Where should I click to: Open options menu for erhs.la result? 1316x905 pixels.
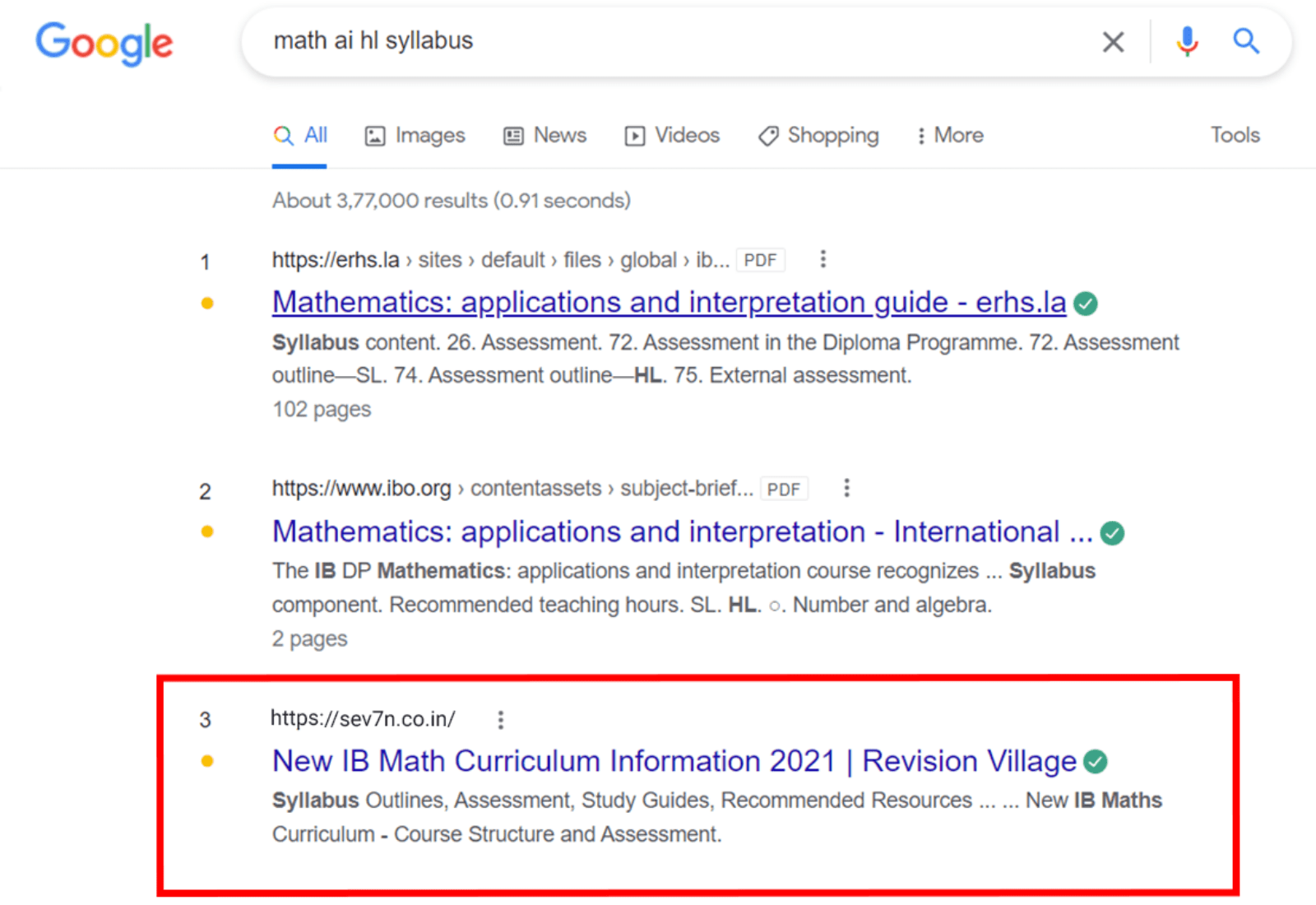click(822, 260)
